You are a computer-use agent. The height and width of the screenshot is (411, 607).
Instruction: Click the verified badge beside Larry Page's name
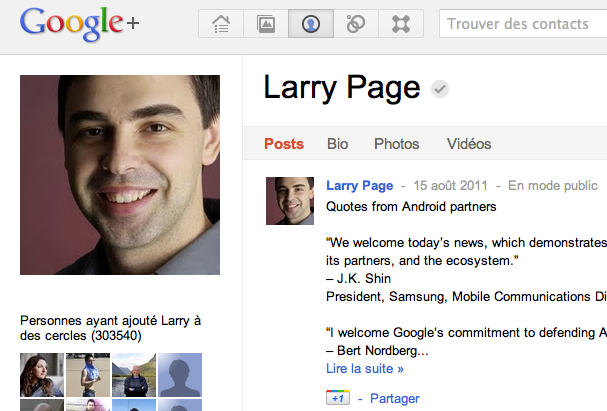click(439, 90)
